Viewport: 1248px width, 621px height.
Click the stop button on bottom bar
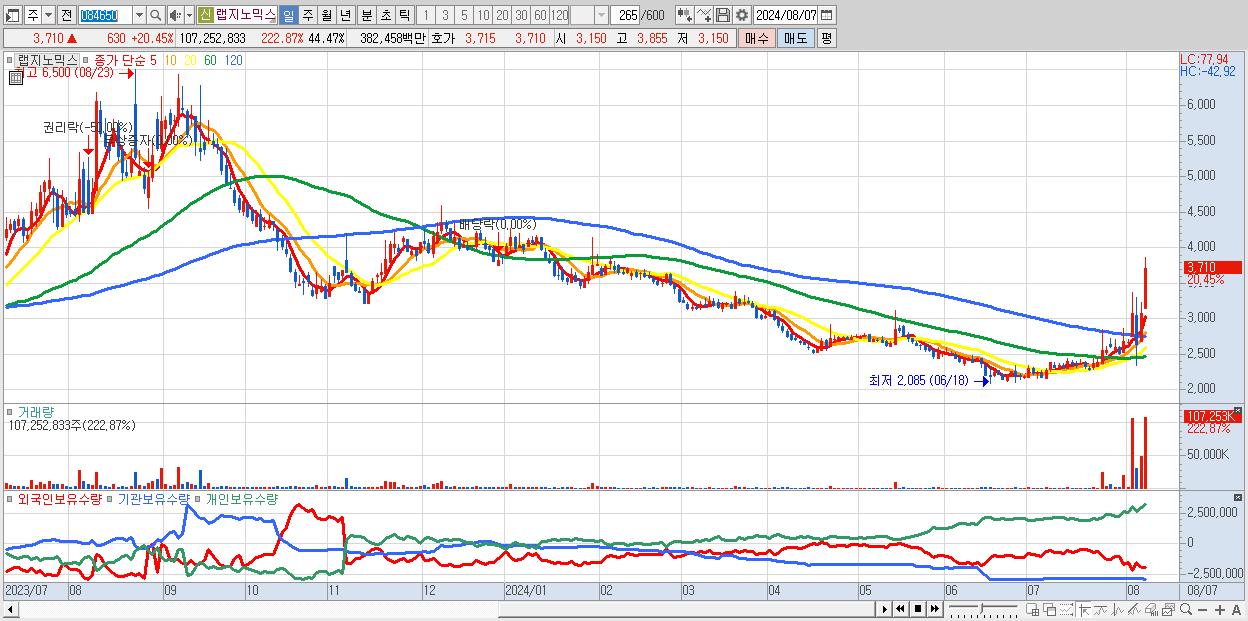918,609
